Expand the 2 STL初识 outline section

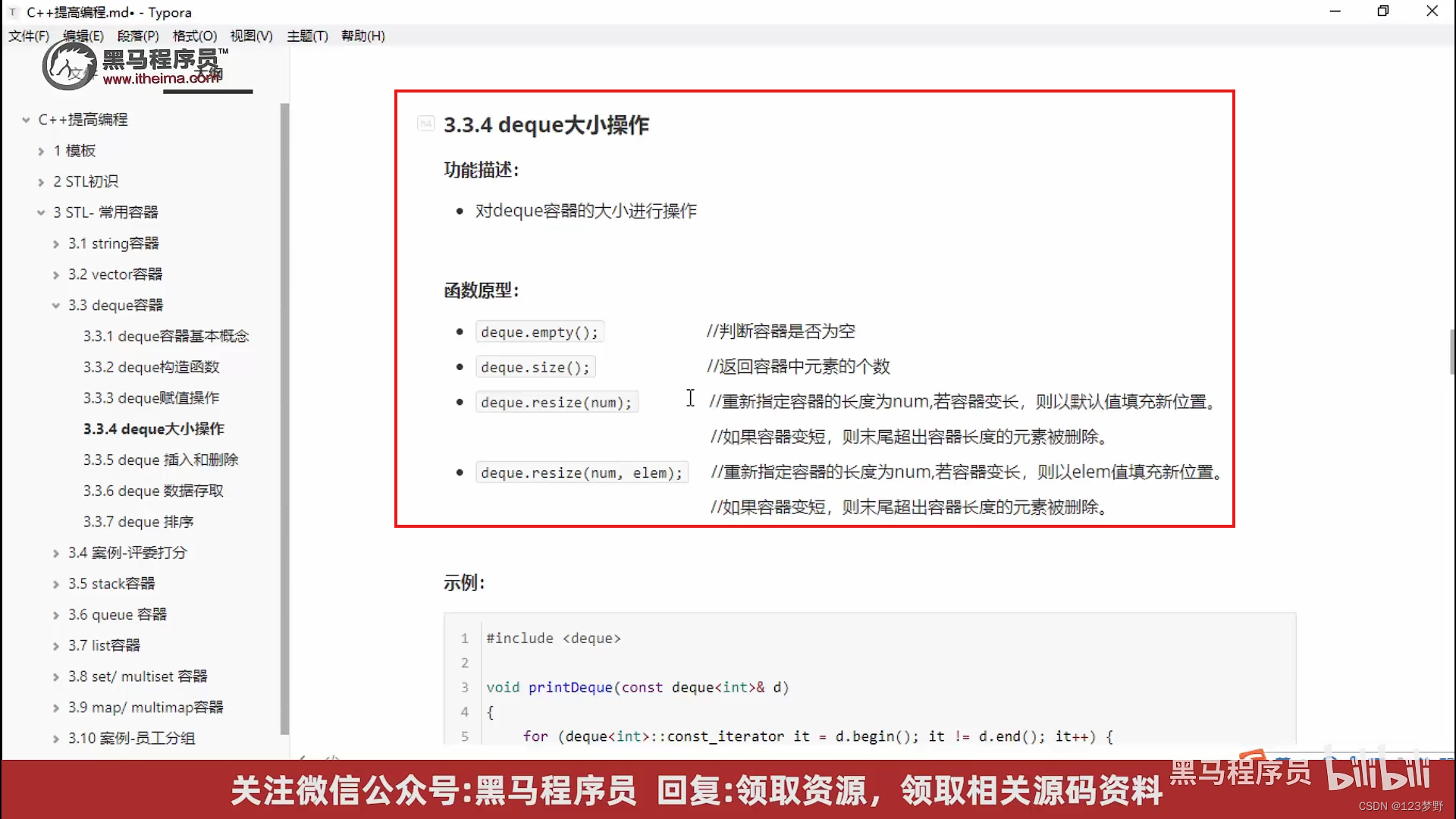tap(42, 181)
